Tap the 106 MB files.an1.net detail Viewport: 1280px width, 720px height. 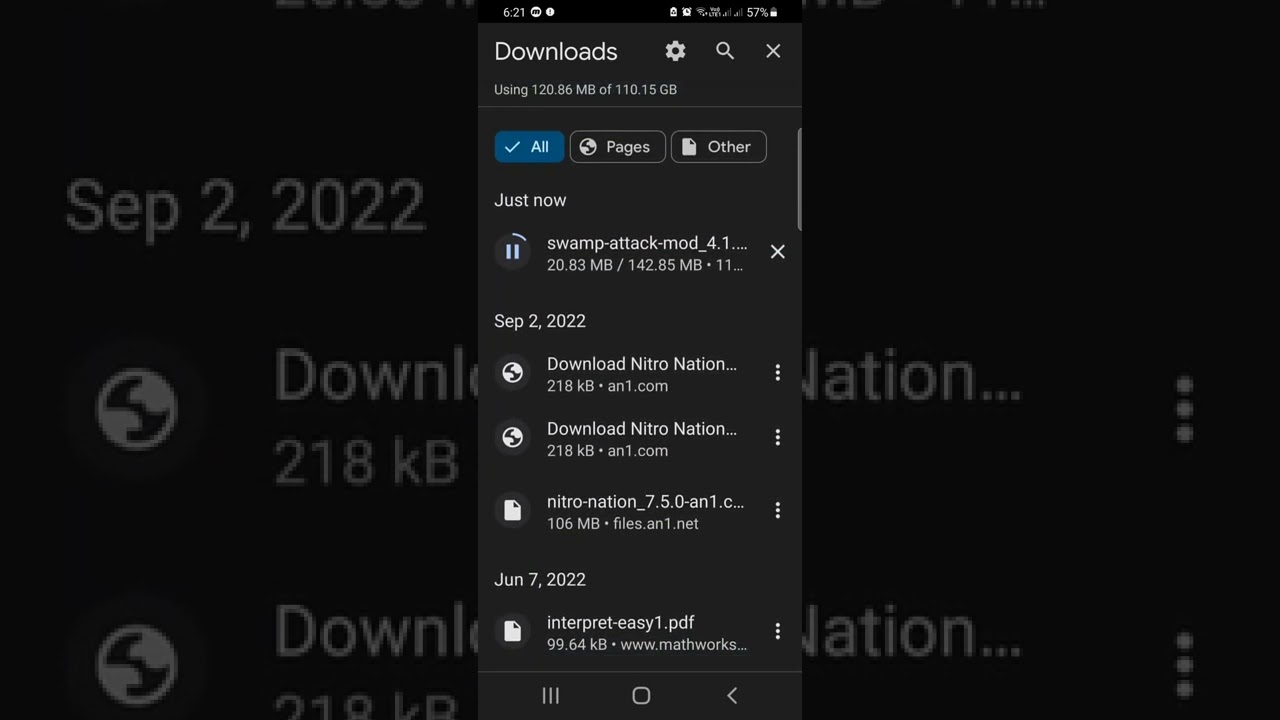click(x=622, y=524)
